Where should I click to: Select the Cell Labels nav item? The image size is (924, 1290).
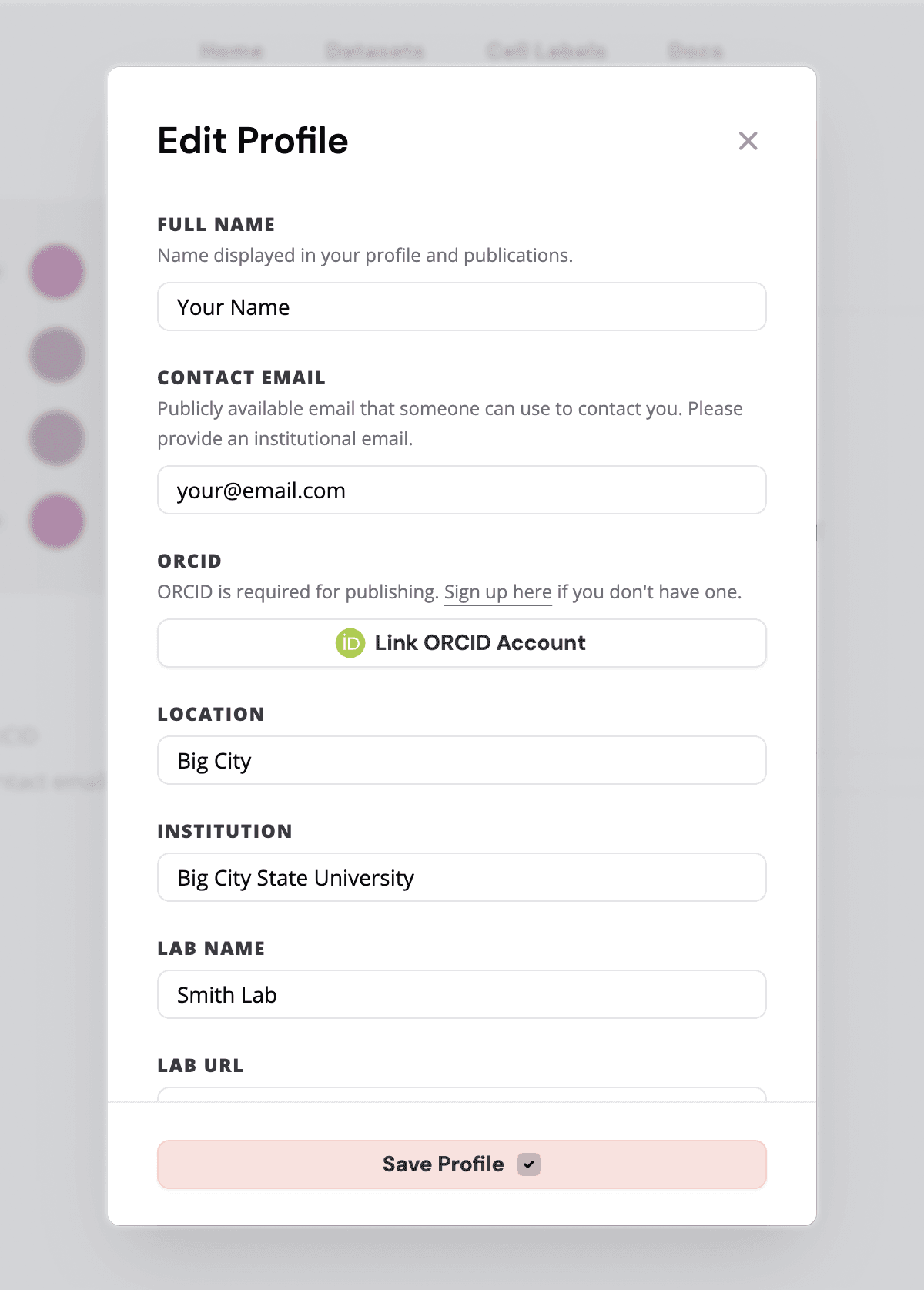[x=547, y=51]
